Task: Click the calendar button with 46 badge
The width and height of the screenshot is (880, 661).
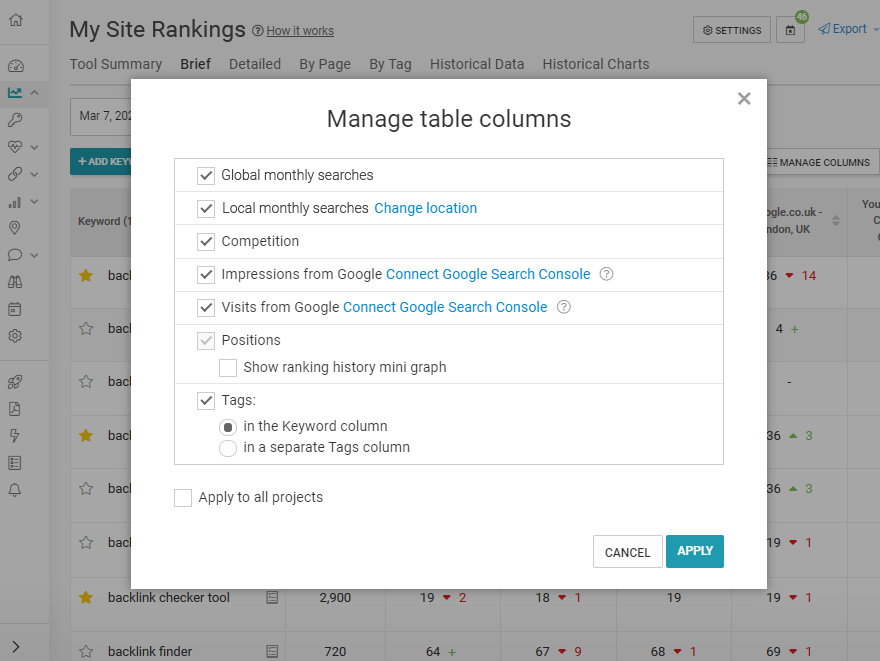Action: [x=790, y=30]
